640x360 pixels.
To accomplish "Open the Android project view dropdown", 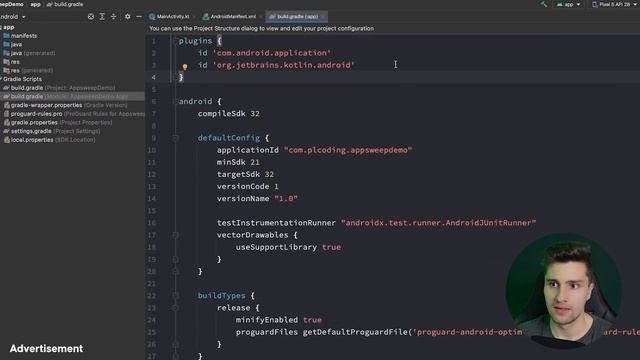I will click(13, 17).
